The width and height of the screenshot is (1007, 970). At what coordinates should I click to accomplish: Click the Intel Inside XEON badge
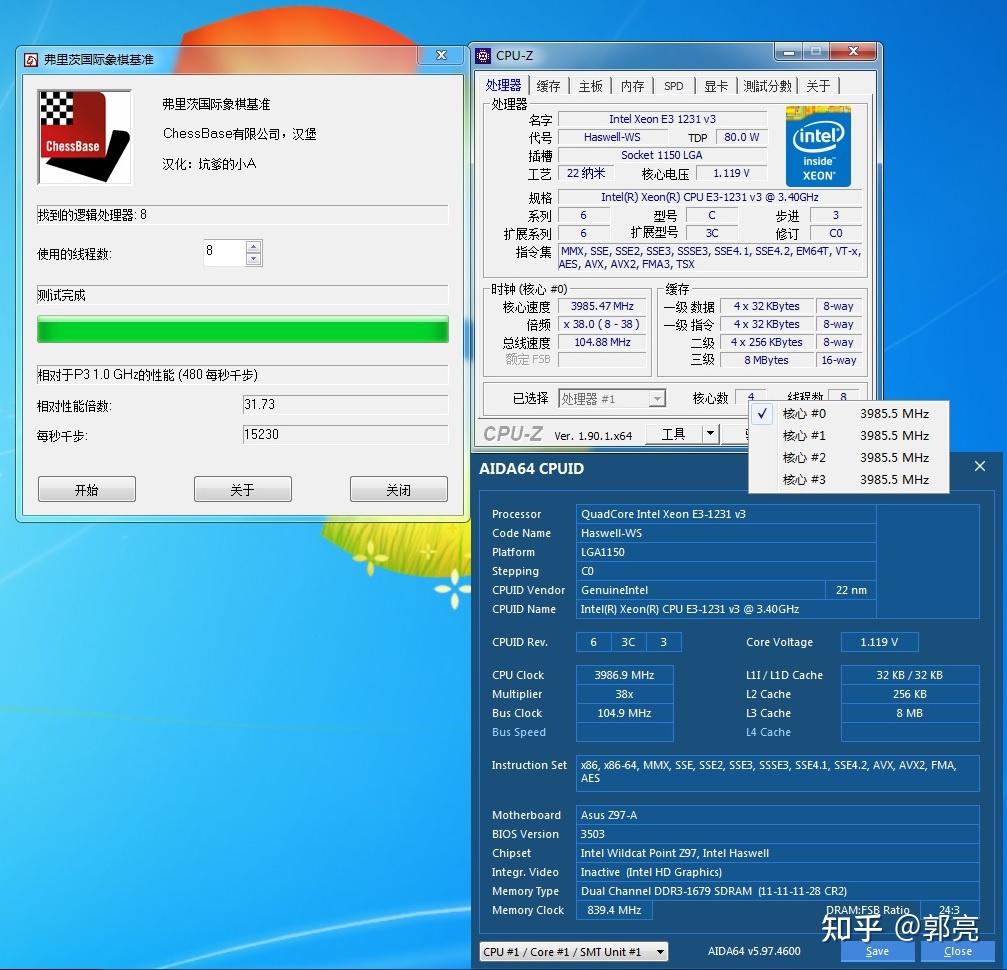pyautogui.click(x=818, y=146)
